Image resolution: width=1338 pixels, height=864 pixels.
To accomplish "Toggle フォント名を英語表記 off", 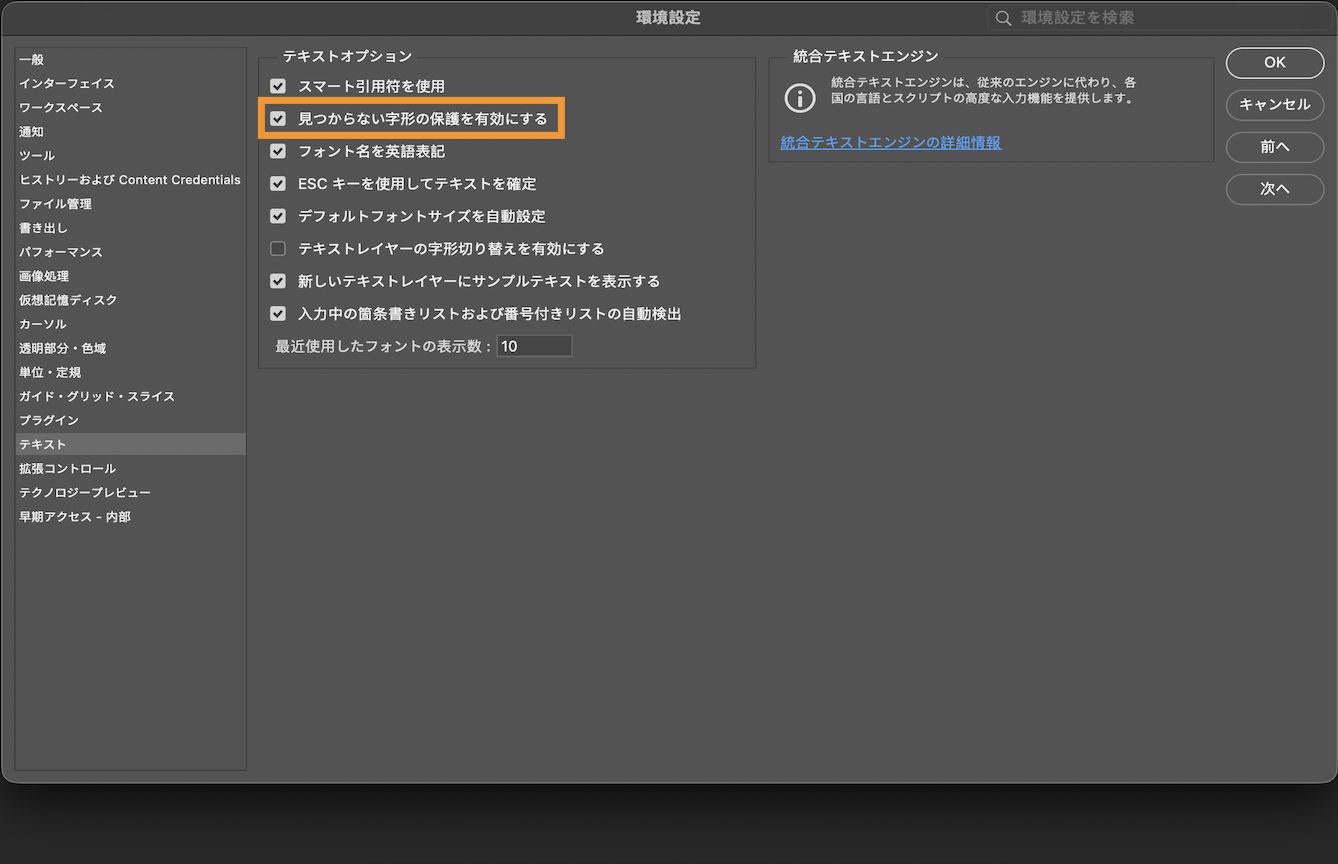I will pos(277,151).
